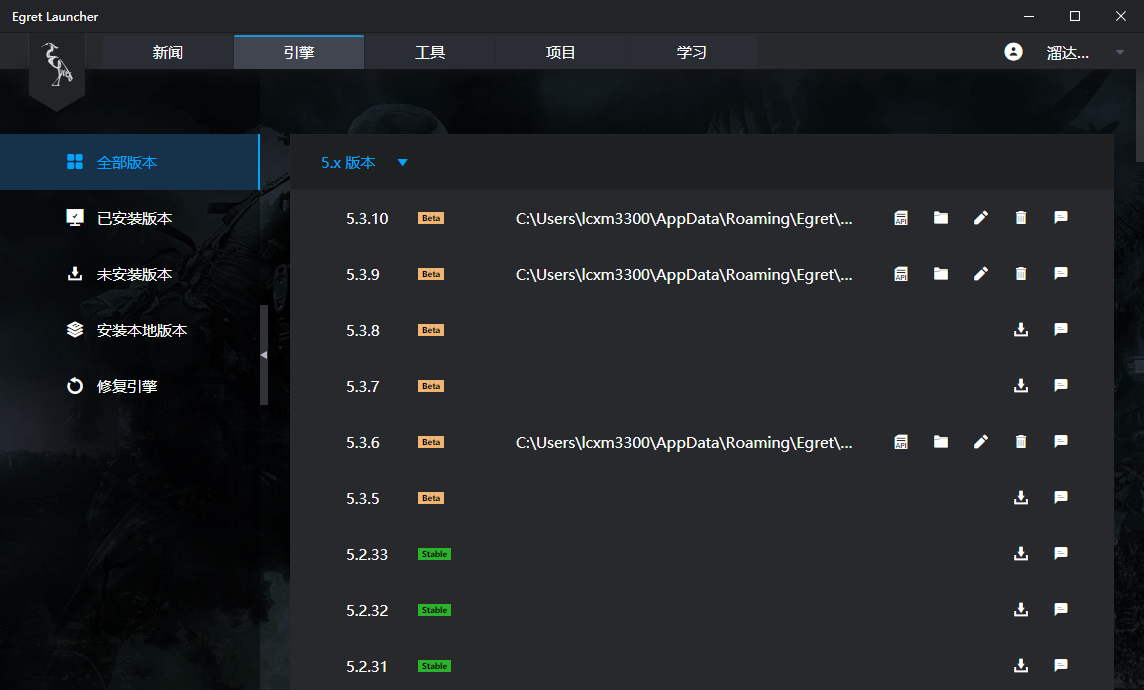Edit installation path of version 5.3.6
Image resolution: width=1144 pixels, height=690 pixels.
tap(980, 441)
